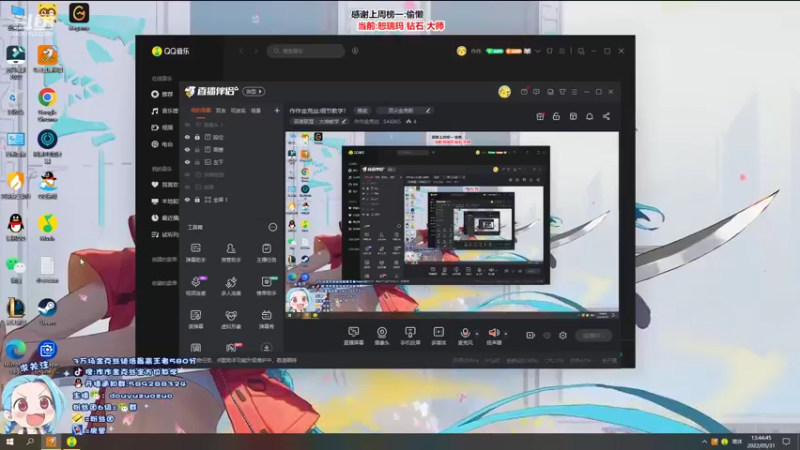Add a screen capture source from the bottom bar
The height and width of the screenshot is (450, 800).
coord(354,336)
